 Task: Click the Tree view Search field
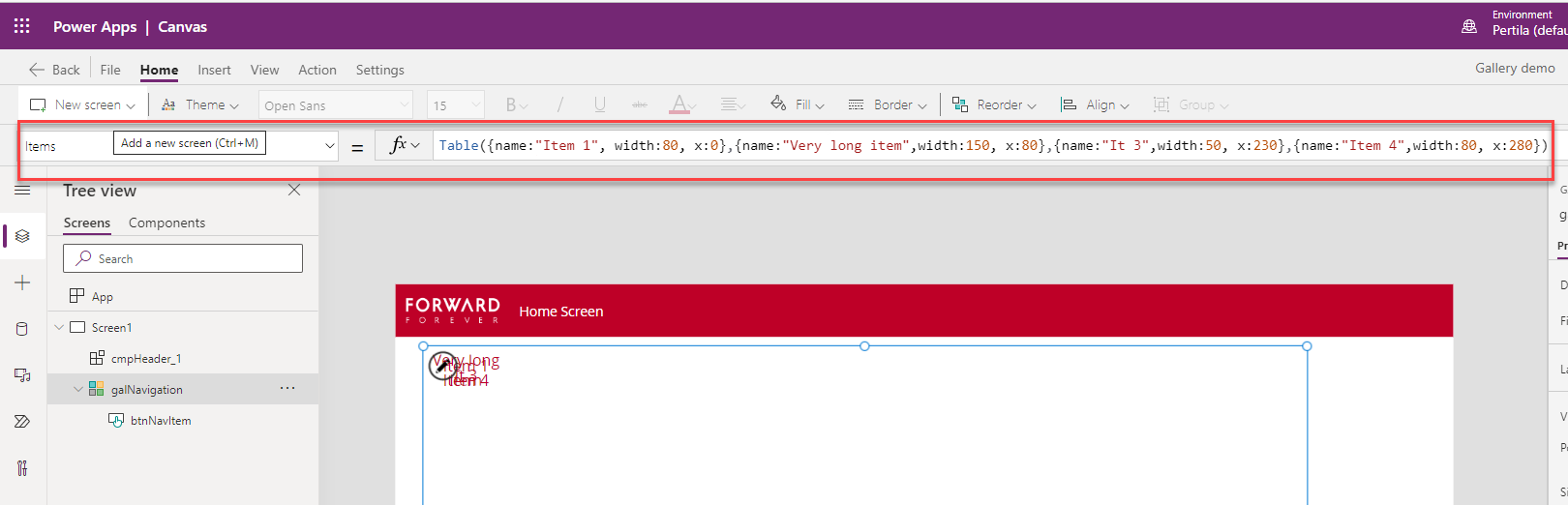point(183,258)
